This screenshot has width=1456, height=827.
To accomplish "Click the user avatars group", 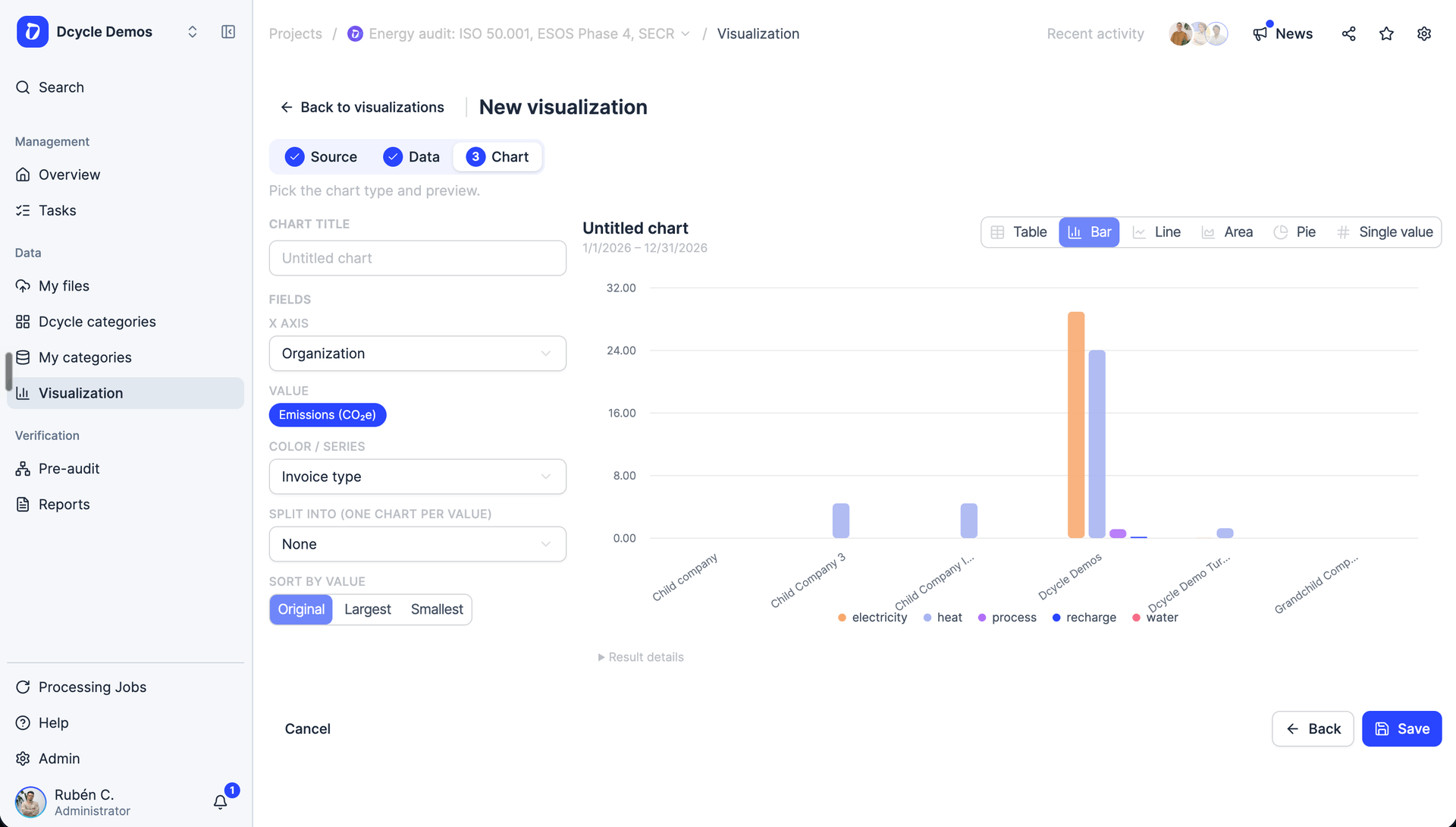I will (1198, 33).
